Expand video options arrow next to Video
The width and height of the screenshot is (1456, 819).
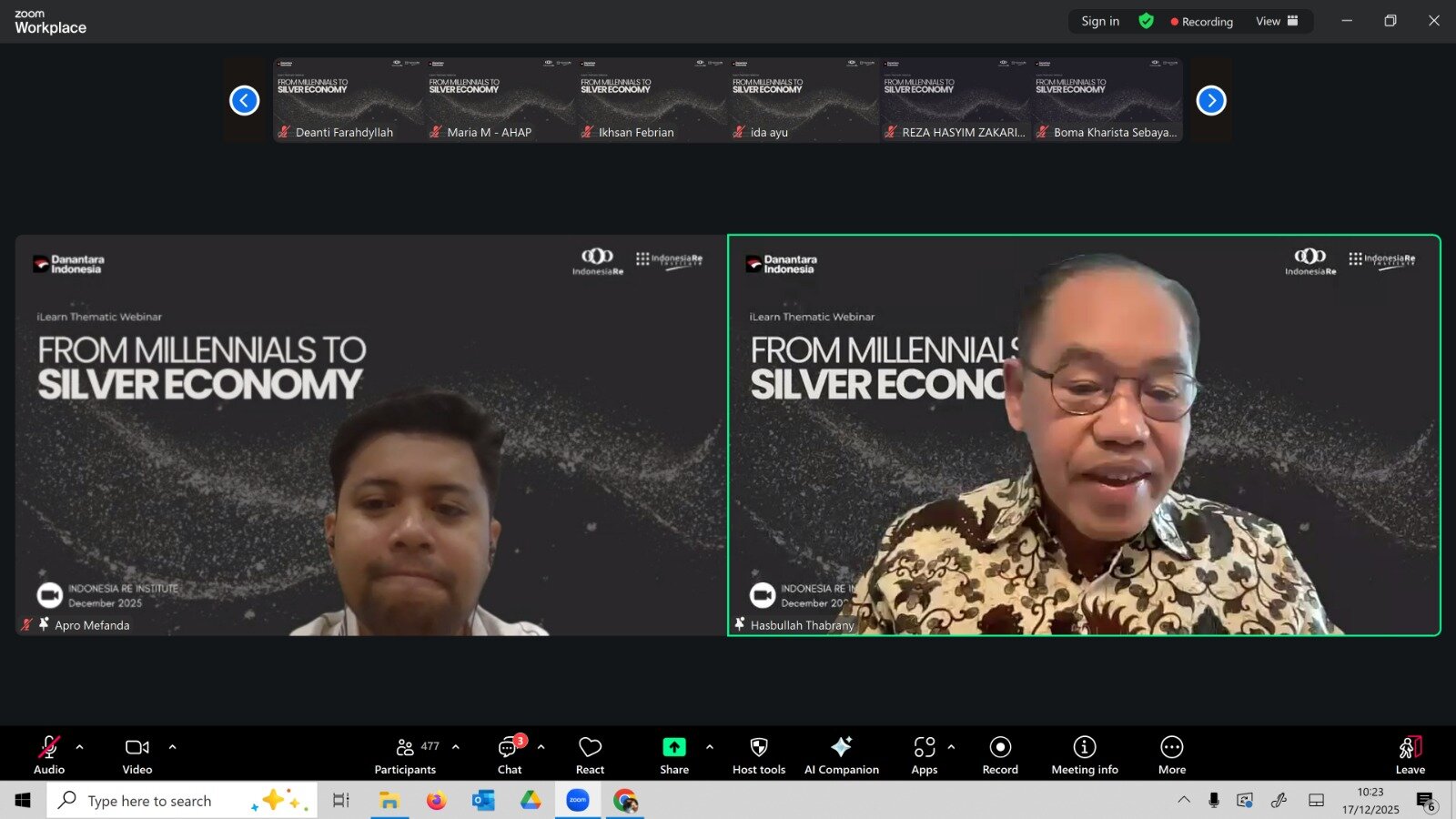(x=172, y=747)
